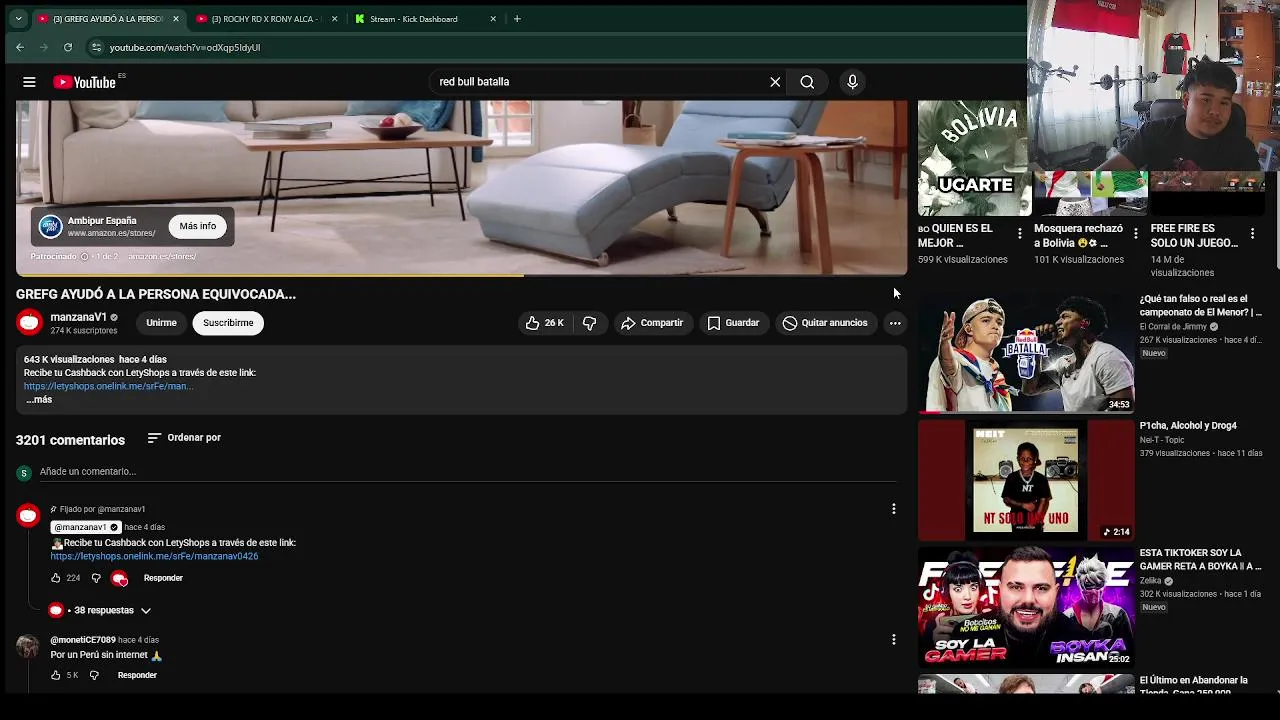Open a new browser tab
This screenshot has width=1280, height=720.
pyautogui.click(x=517, y=19)
